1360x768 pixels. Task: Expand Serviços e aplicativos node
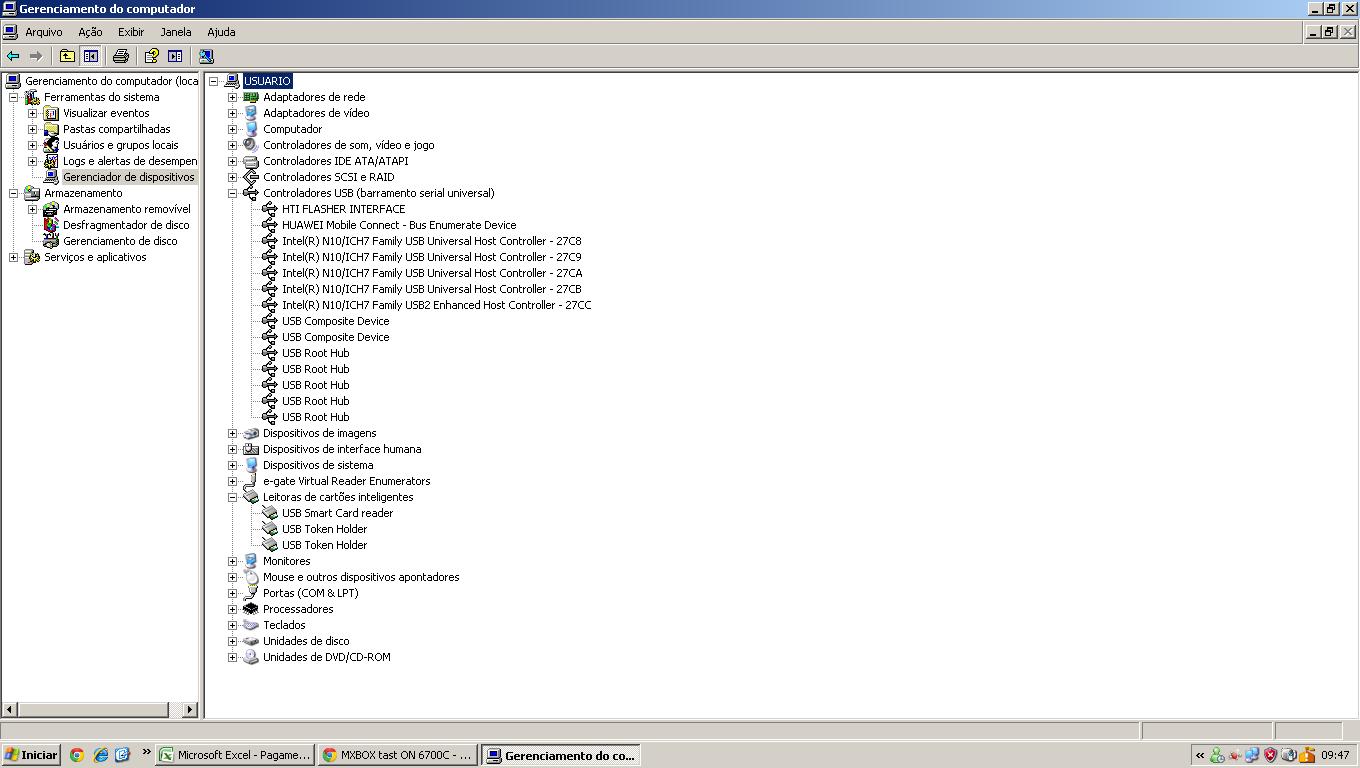pyautogui.click(x=14, y=257)
